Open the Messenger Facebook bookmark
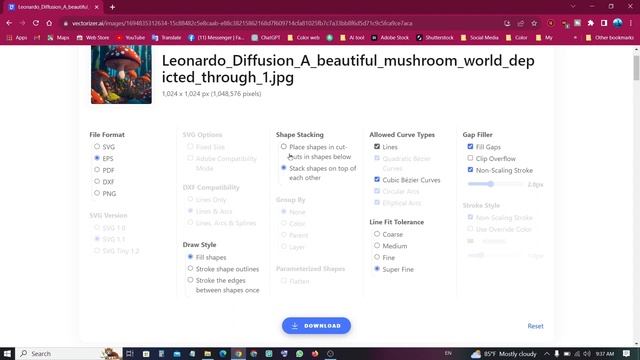The image size is (640, 360). 216,38
